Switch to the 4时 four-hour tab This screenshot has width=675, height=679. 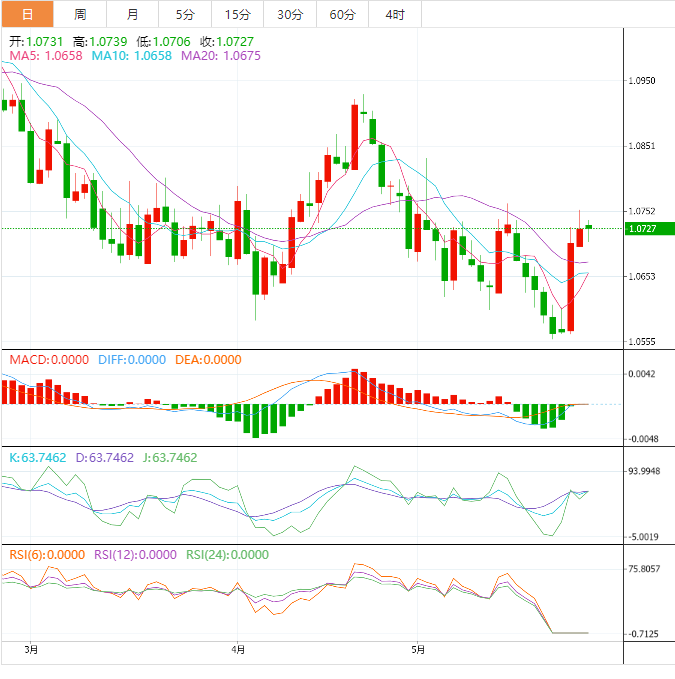pos(394,14)
